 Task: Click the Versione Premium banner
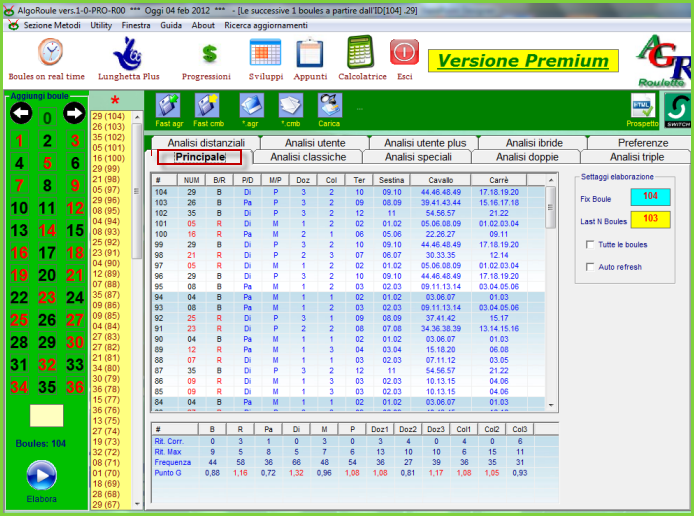click(523, 61)
